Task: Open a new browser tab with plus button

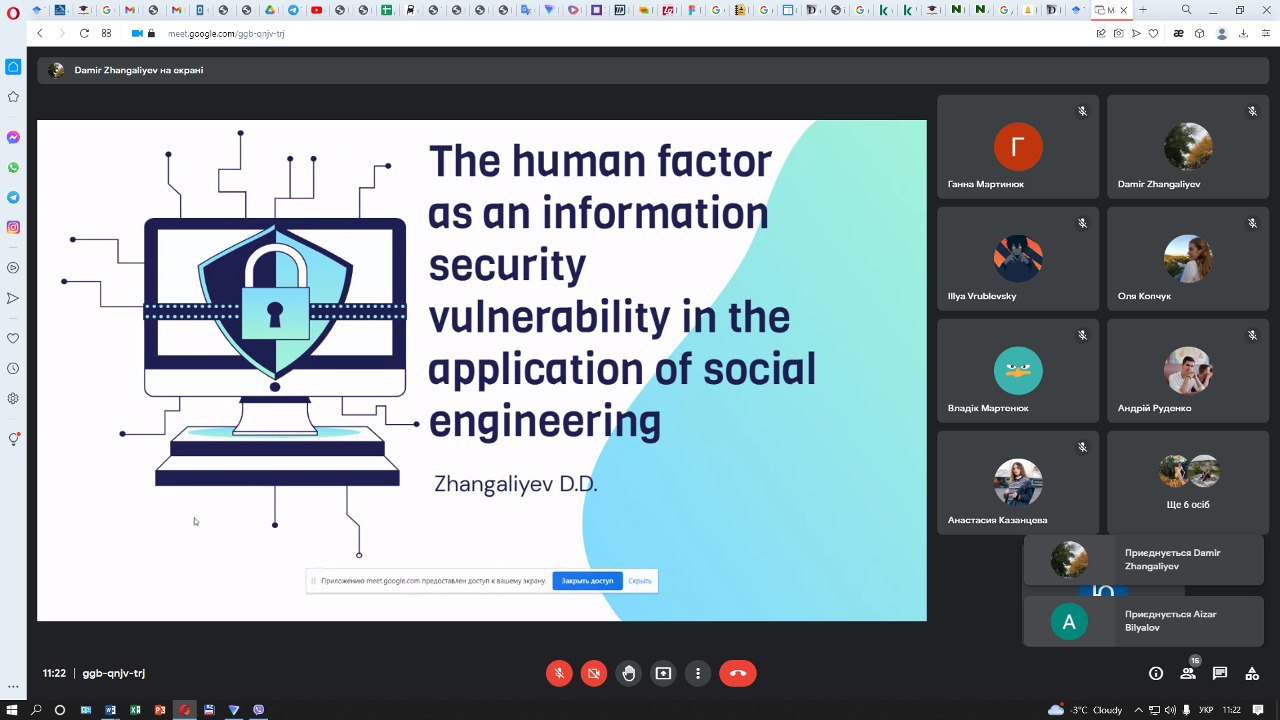Action: click(1143, 10)
